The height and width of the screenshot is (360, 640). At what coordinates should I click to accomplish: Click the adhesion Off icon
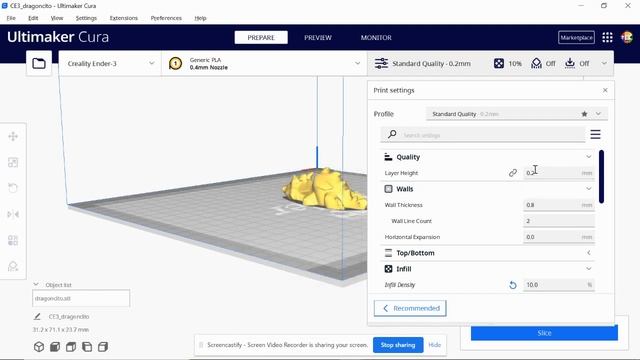[x=570, y=63]
